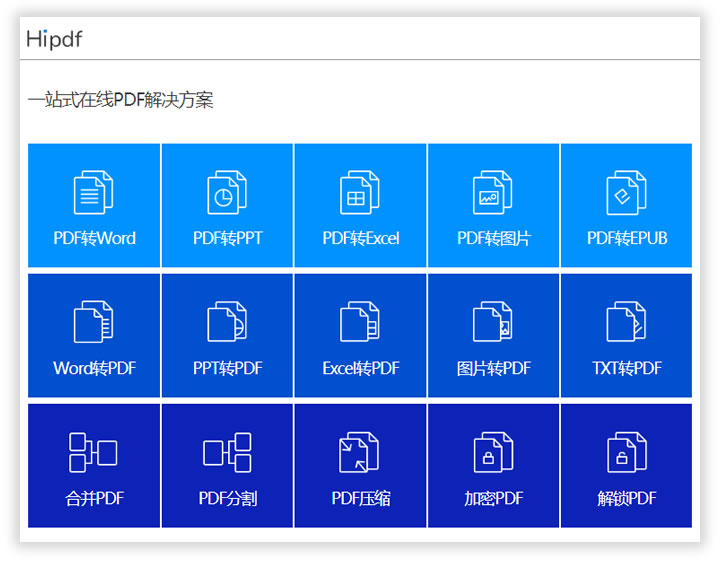This screenshot has height=566, width=720.
Task: Click the PDF分割 split icon
Action: 227,452
